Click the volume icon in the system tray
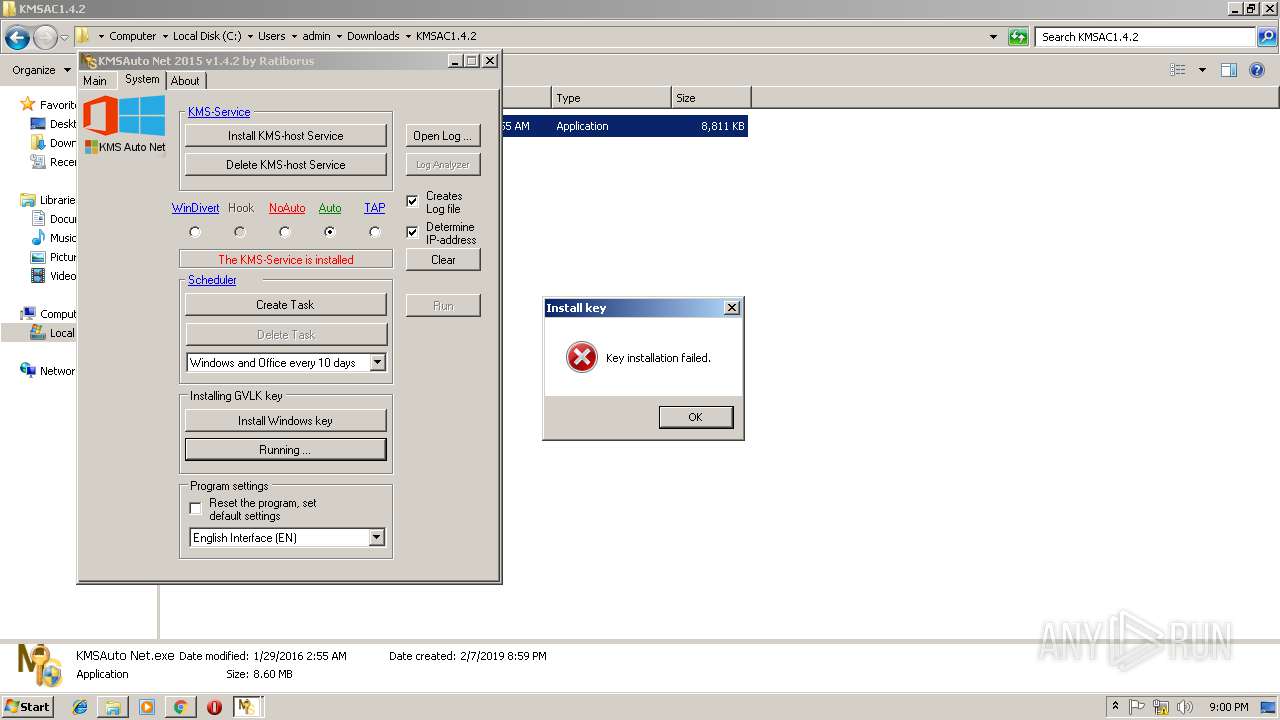 click(1185, 707)
